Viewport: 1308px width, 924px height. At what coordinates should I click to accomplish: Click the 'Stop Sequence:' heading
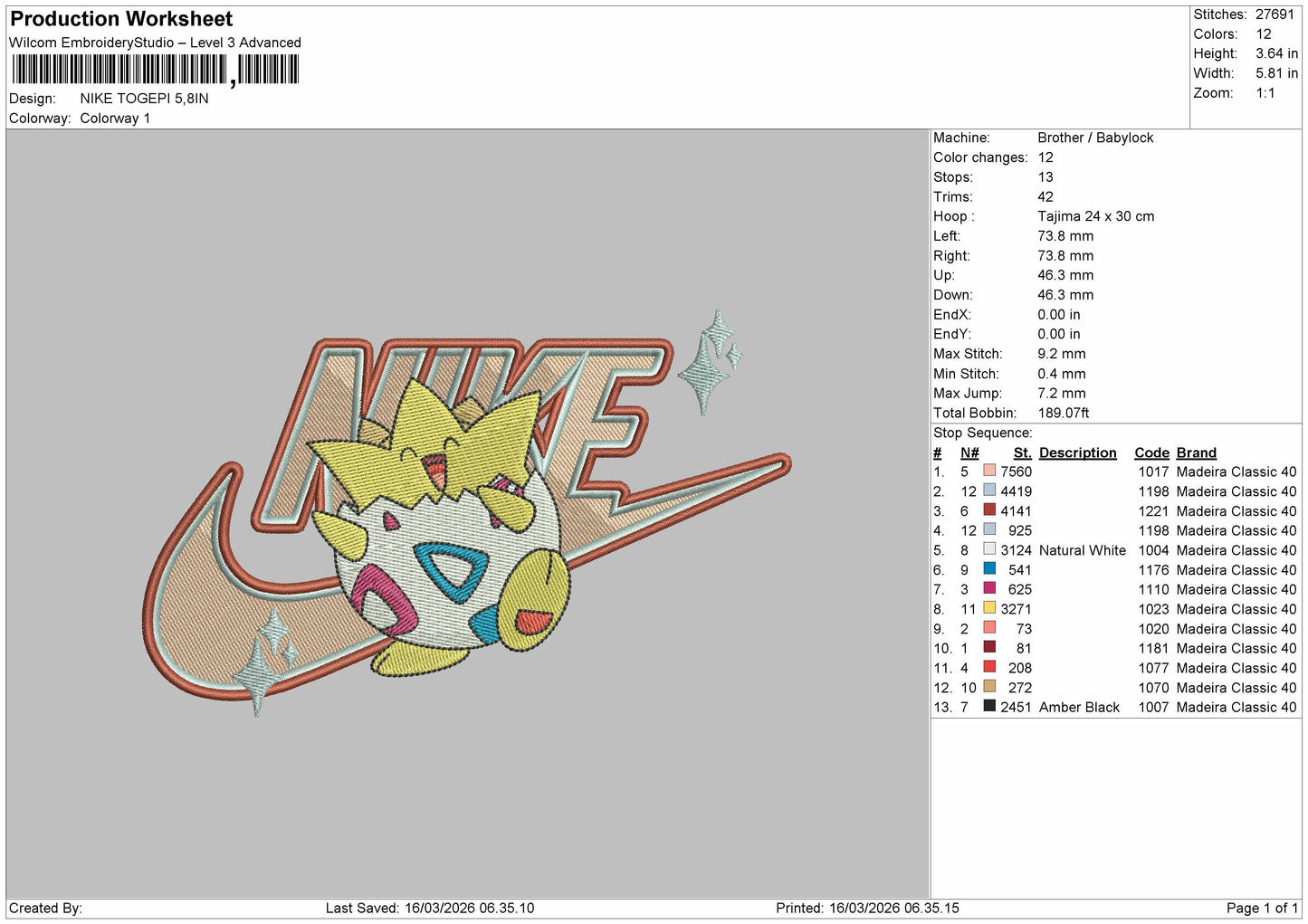point(982,433)
